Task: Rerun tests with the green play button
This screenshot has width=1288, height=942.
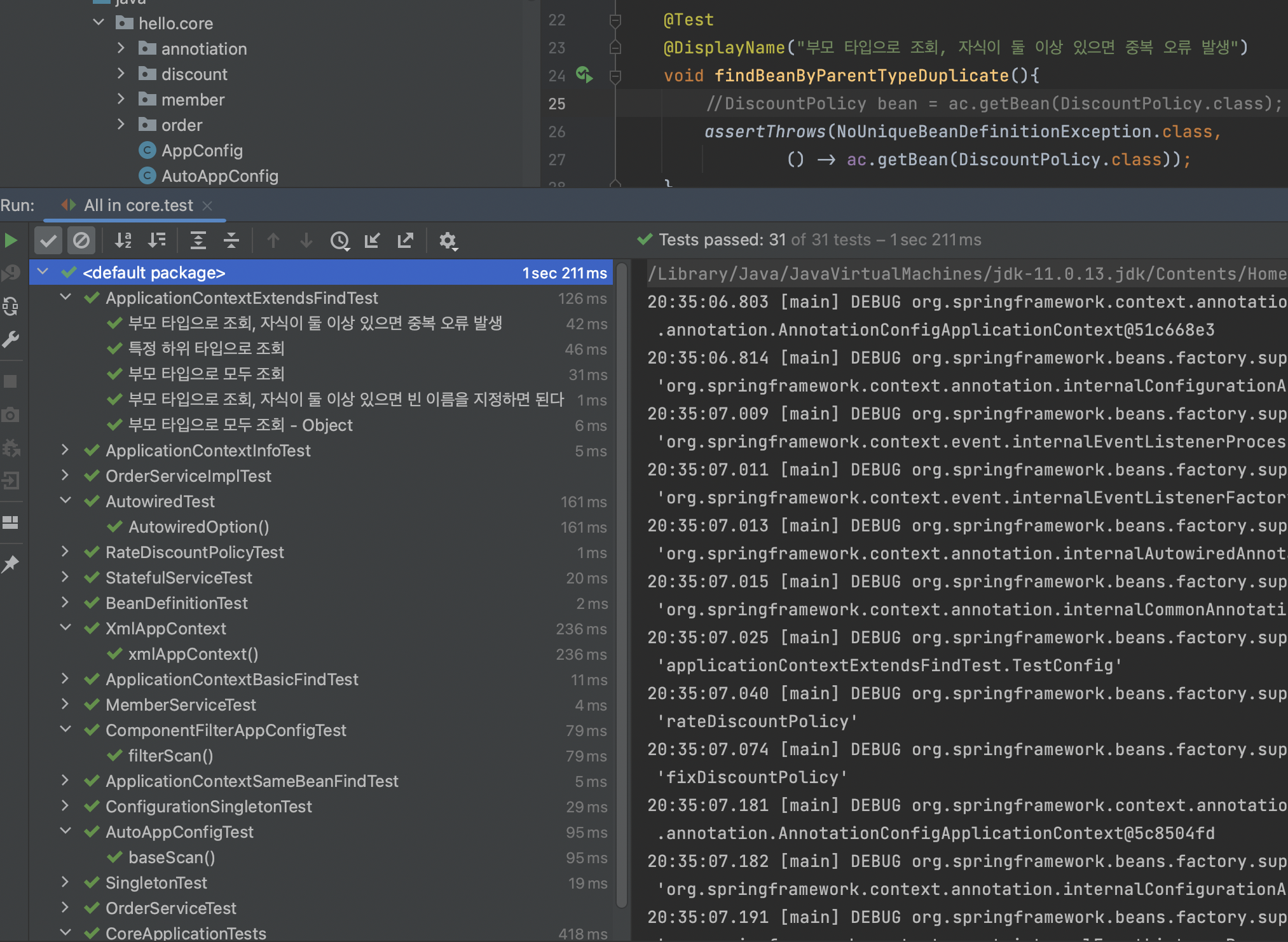Action: point(11,240)
